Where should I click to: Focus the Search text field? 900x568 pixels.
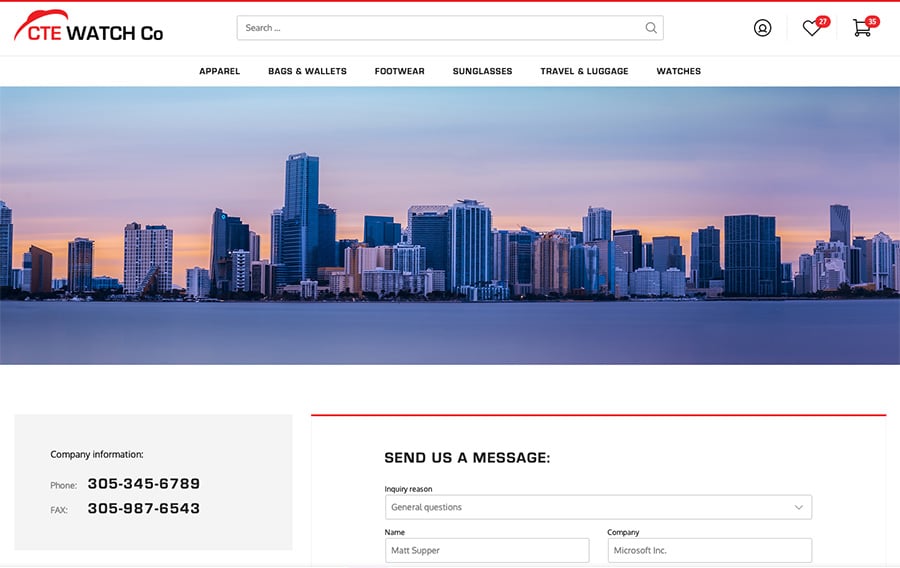click(440, 28)
